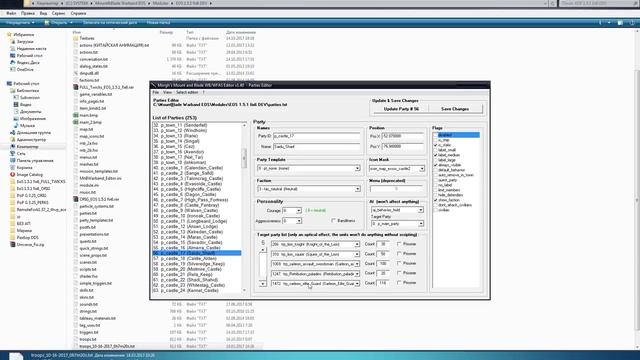This screenshot has height=360, width=640.
Task: Click the Party ID input field
Action: (x=316, y=136)
